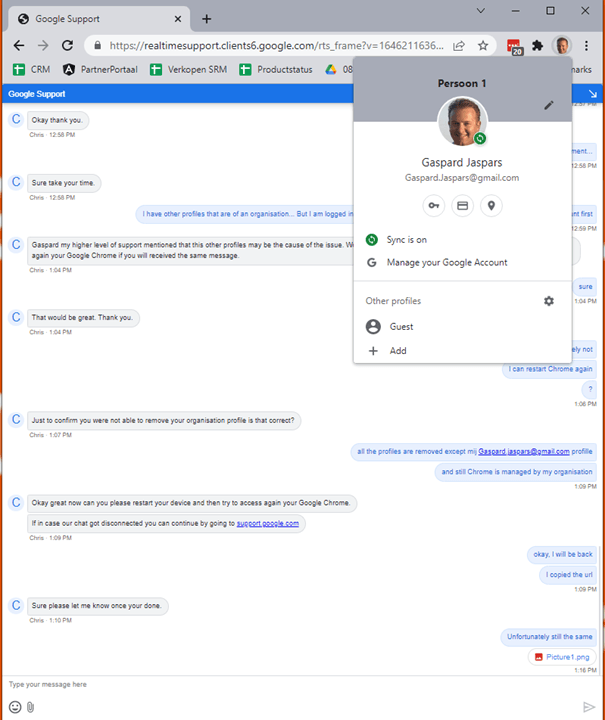Open payment methods card icon
The image size is (605, 720).
tap(462, 206)
